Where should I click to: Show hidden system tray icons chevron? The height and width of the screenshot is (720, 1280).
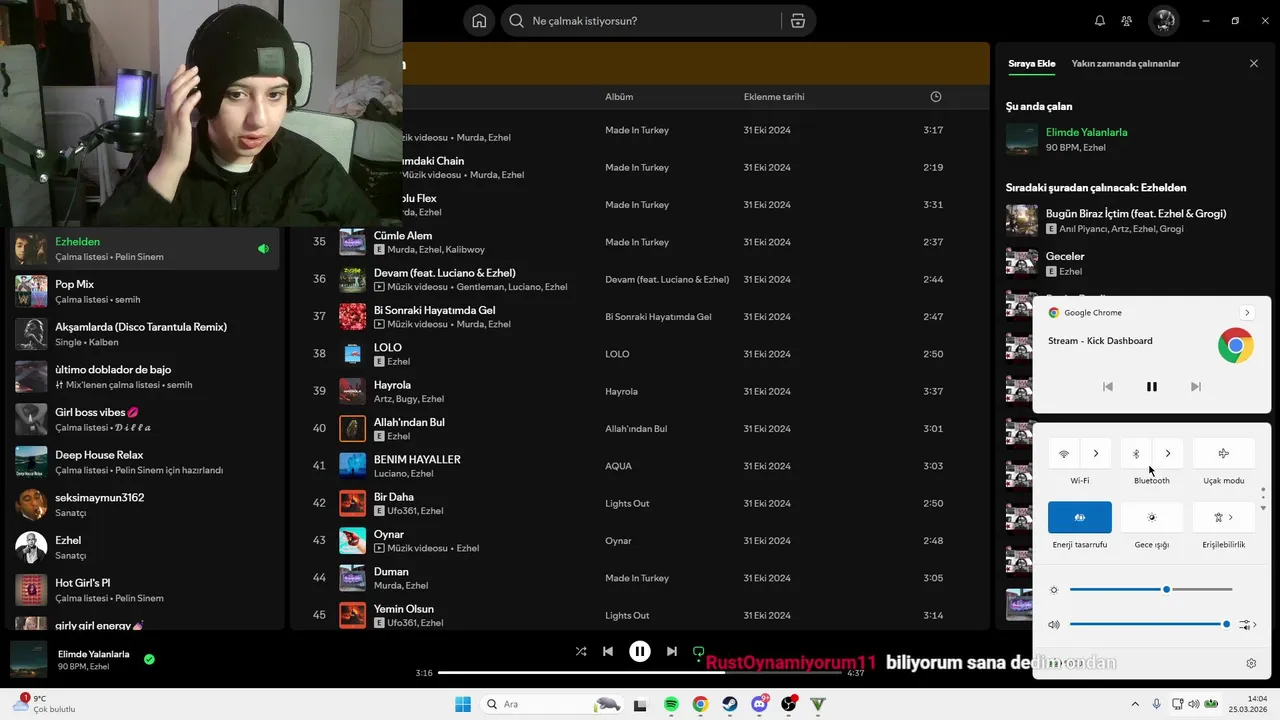1134,704
